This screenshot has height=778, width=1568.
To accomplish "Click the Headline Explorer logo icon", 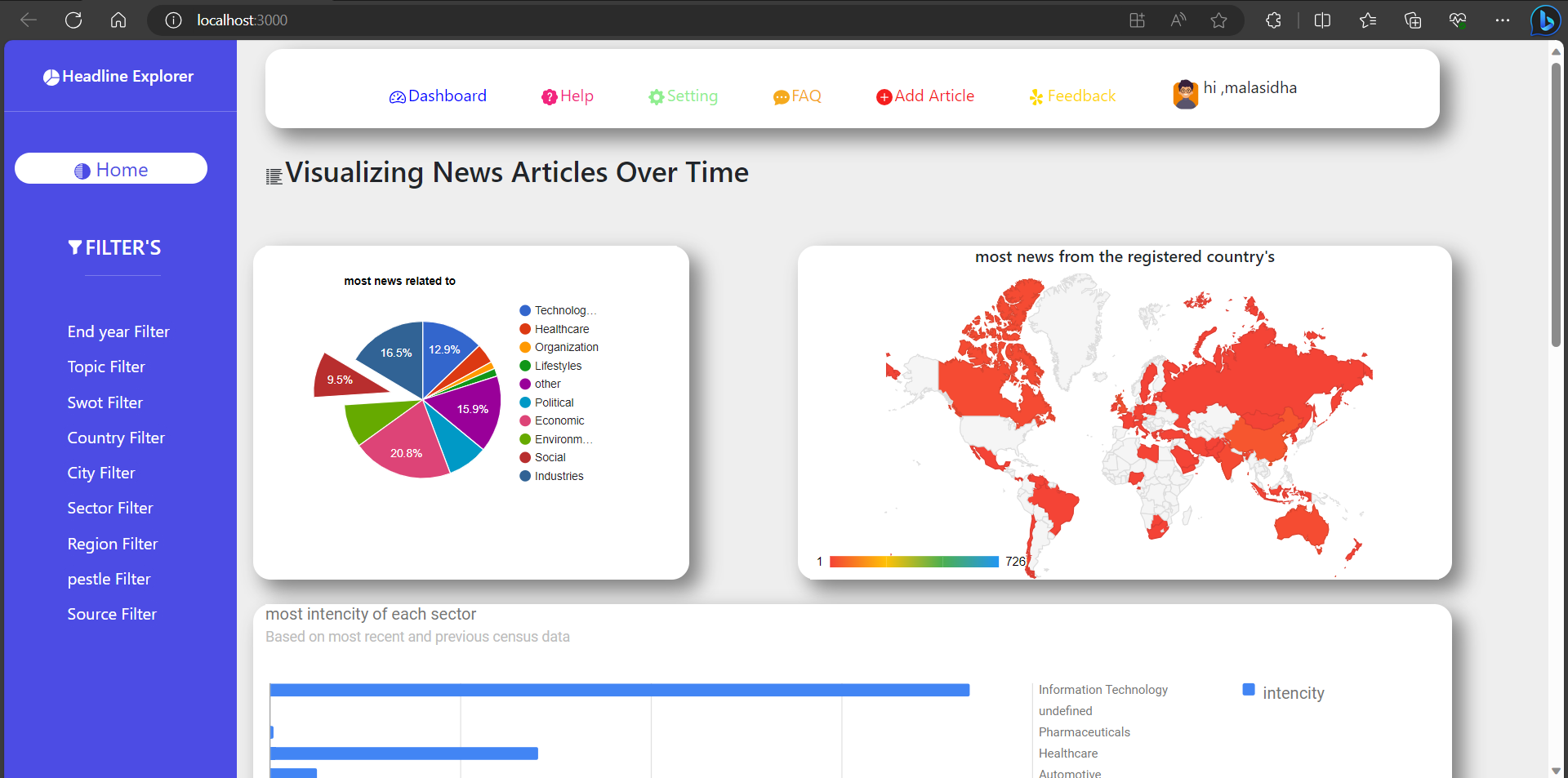I will pos(51,77).
